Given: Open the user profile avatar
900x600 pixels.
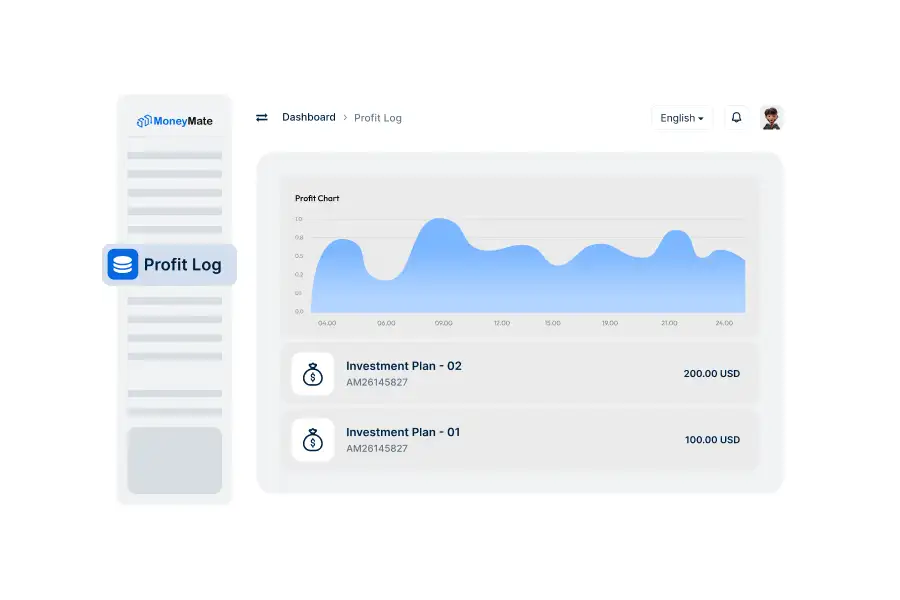Looking at the screenshot, I should tap(771, 118).
